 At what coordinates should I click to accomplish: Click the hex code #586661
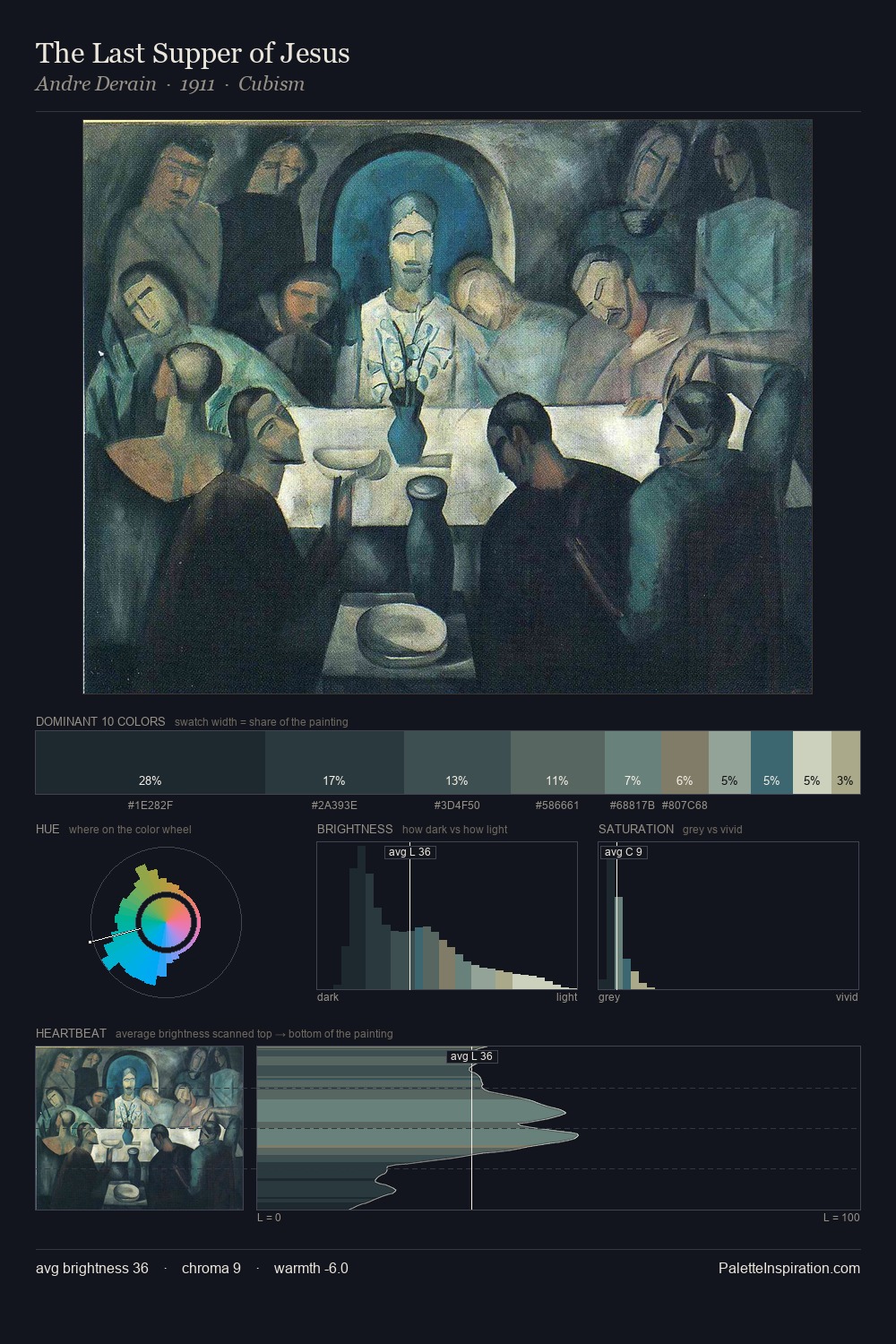click(557, 806)
